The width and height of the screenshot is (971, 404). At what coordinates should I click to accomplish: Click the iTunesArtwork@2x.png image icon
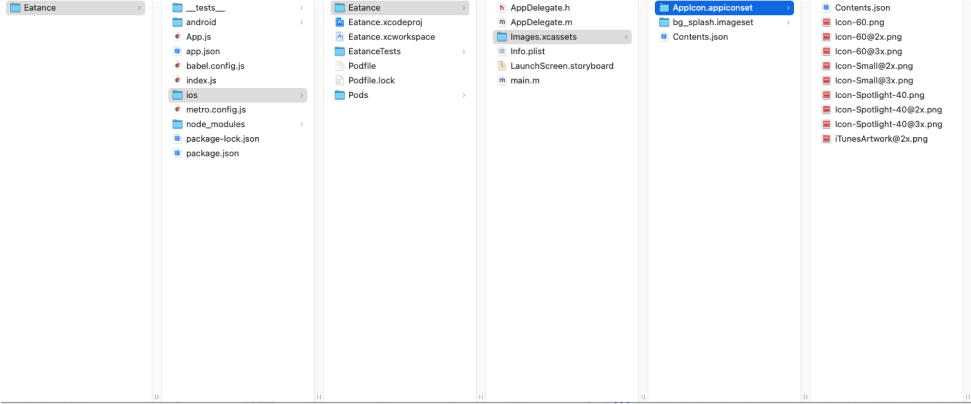tap(826, 139)
